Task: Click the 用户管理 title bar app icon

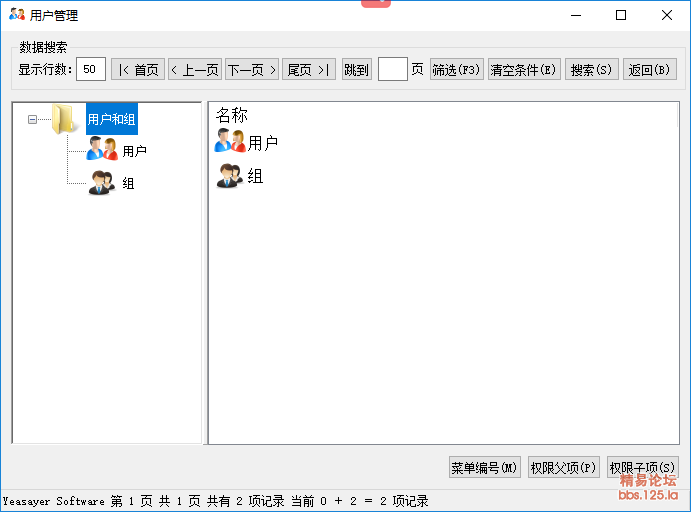Action: pos(17,15)
